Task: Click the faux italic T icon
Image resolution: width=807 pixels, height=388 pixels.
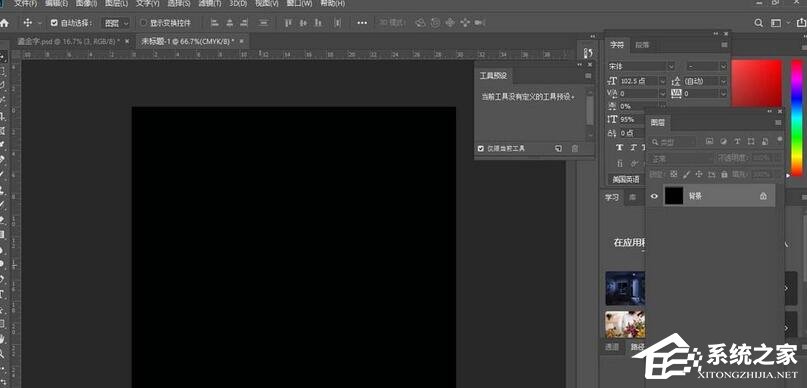Action: point(633,148)
